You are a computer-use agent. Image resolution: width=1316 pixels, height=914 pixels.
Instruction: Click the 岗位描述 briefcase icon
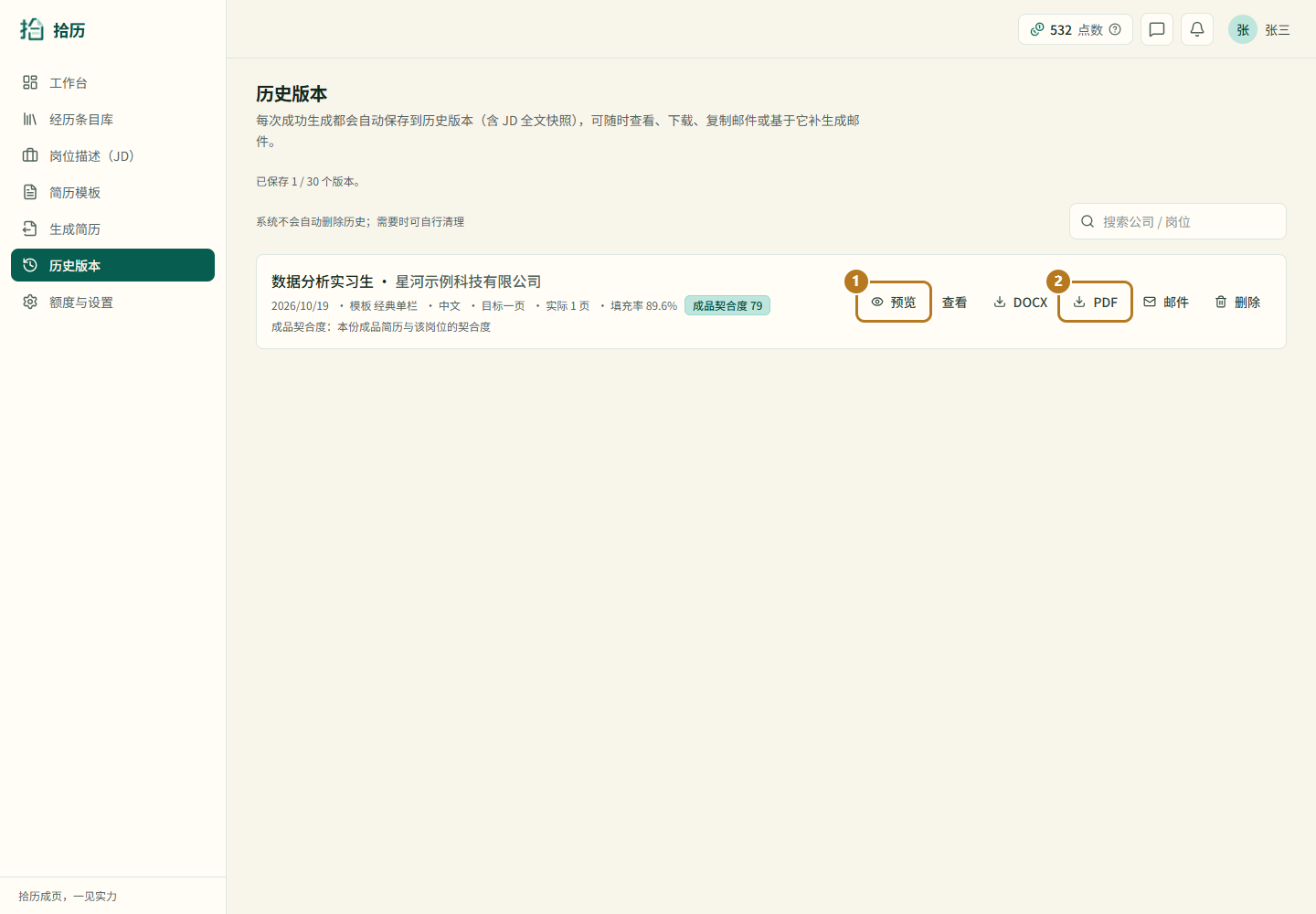(30, 155)
